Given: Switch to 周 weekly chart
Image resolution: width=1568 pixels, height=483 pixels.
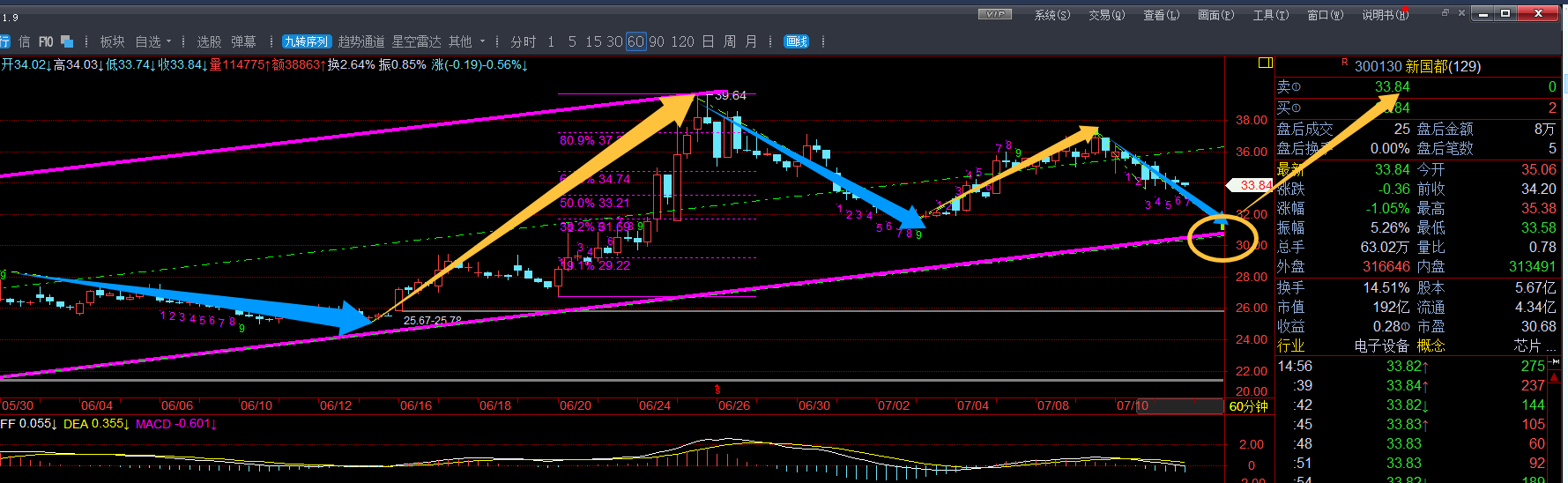Looking at the screenshot, I should point(730,41).
